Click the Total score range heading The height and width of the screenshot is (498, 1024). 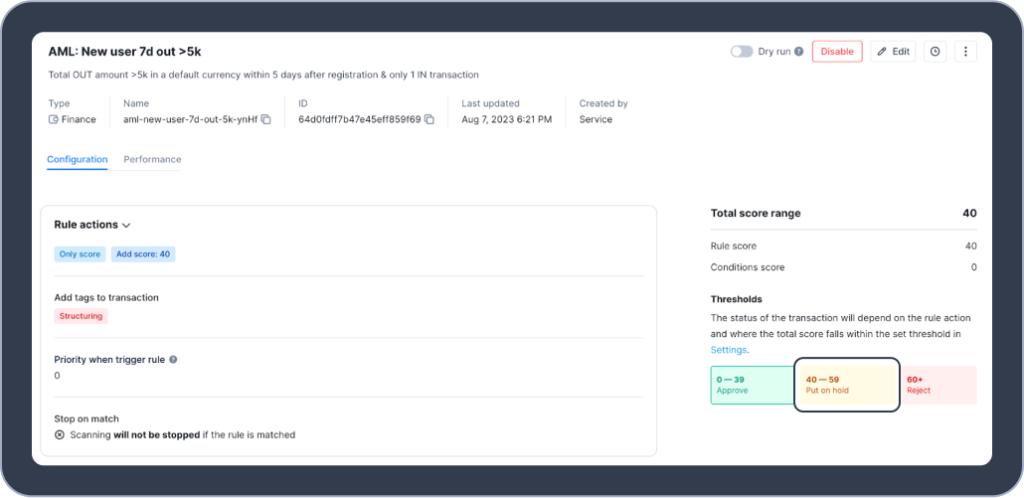(x=756, y=213)
